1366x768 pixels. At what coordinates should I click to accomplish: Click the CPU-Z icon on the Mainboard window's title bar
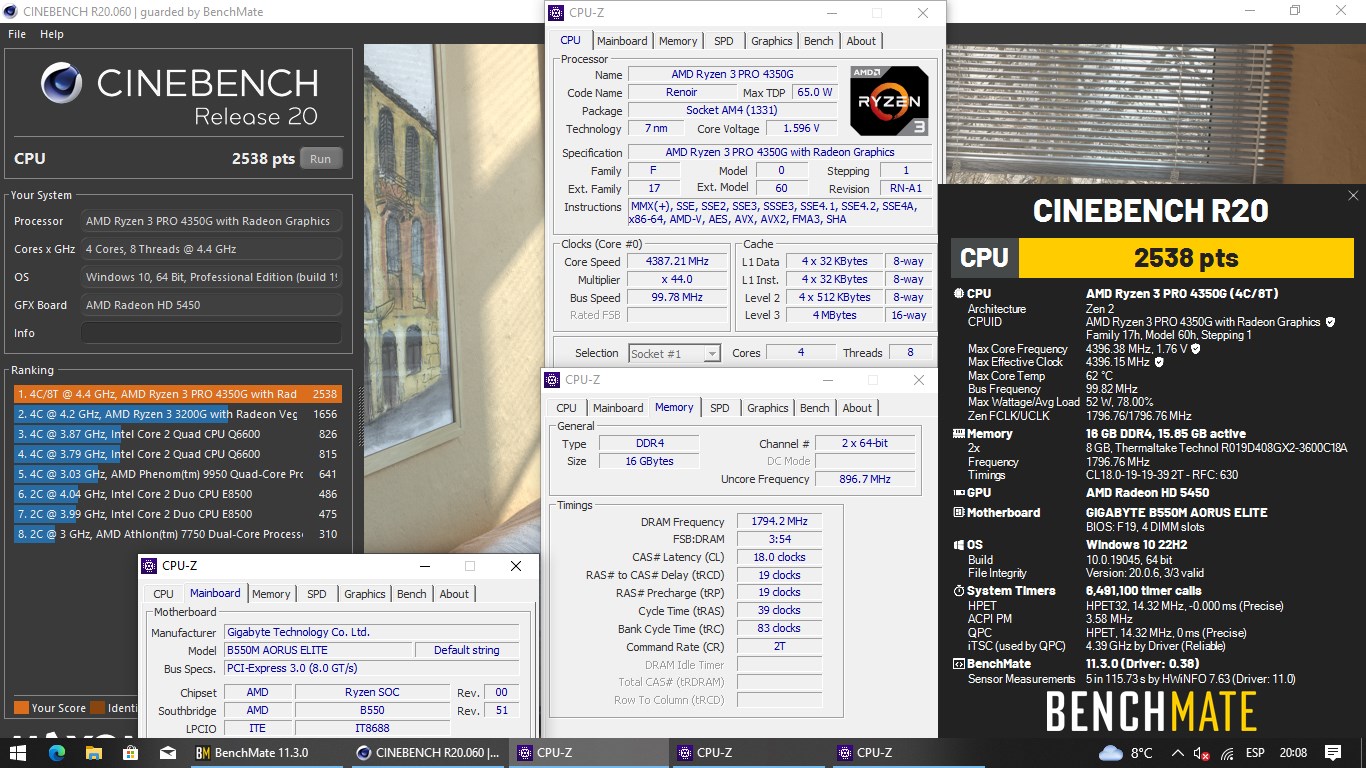point(149,566)
